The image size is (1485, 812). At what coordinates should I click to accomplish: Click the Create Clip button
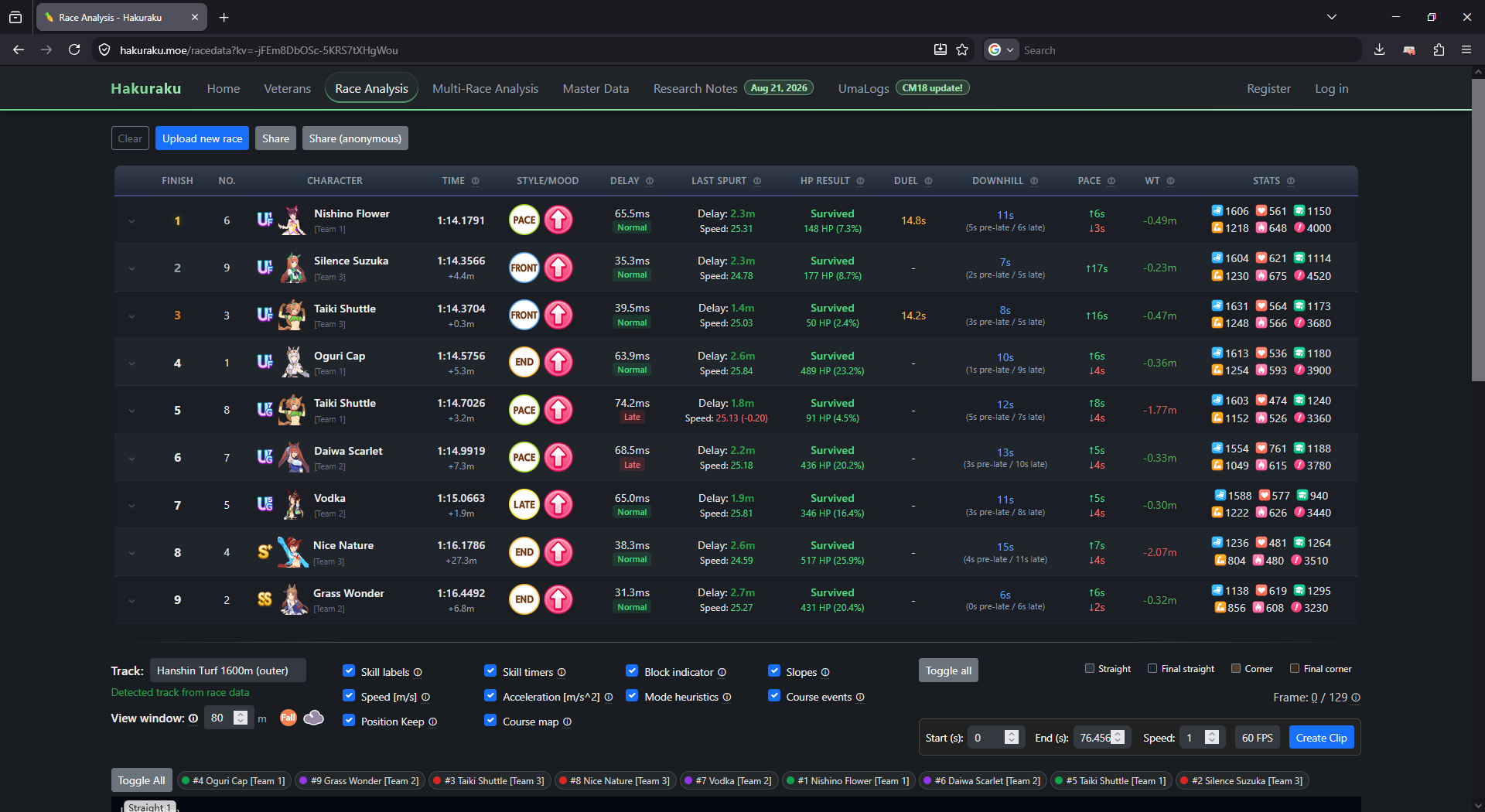[x=1321, y=738]
